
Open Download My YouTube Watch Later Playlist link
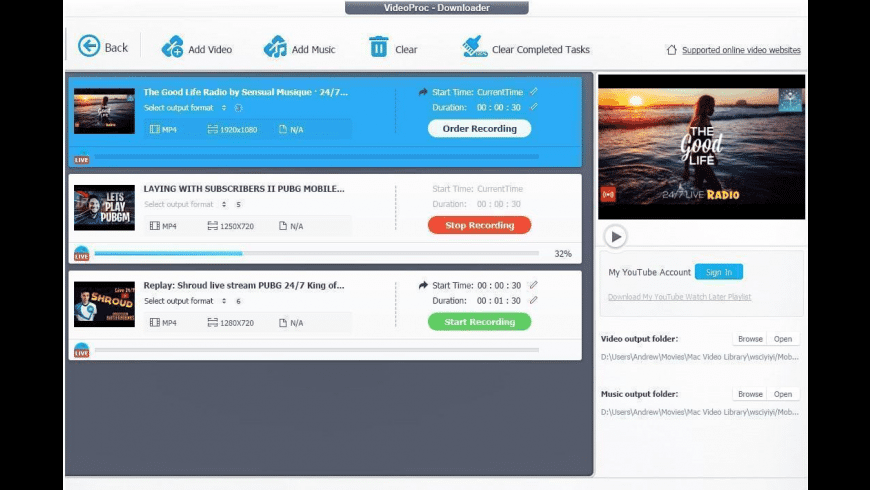pyautogui.click(x=679, y=297)
